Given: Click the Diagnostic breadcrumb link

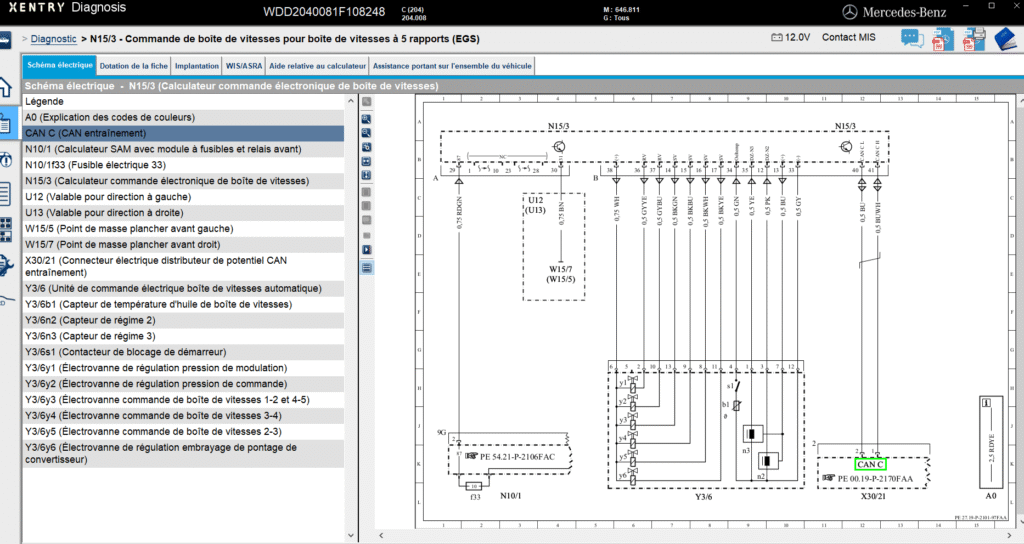Looking at the screenshot, I should click(53, 39).
